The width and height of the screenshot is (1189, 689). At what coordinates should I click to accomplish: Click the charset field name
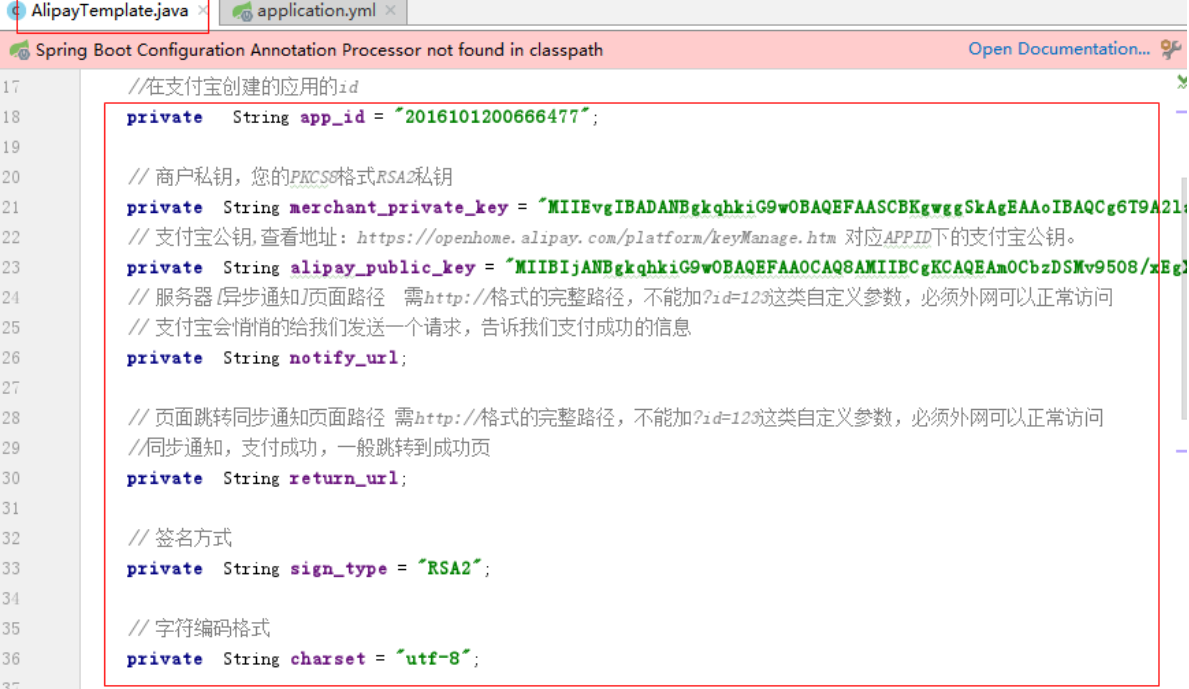[x=328, y=659]
